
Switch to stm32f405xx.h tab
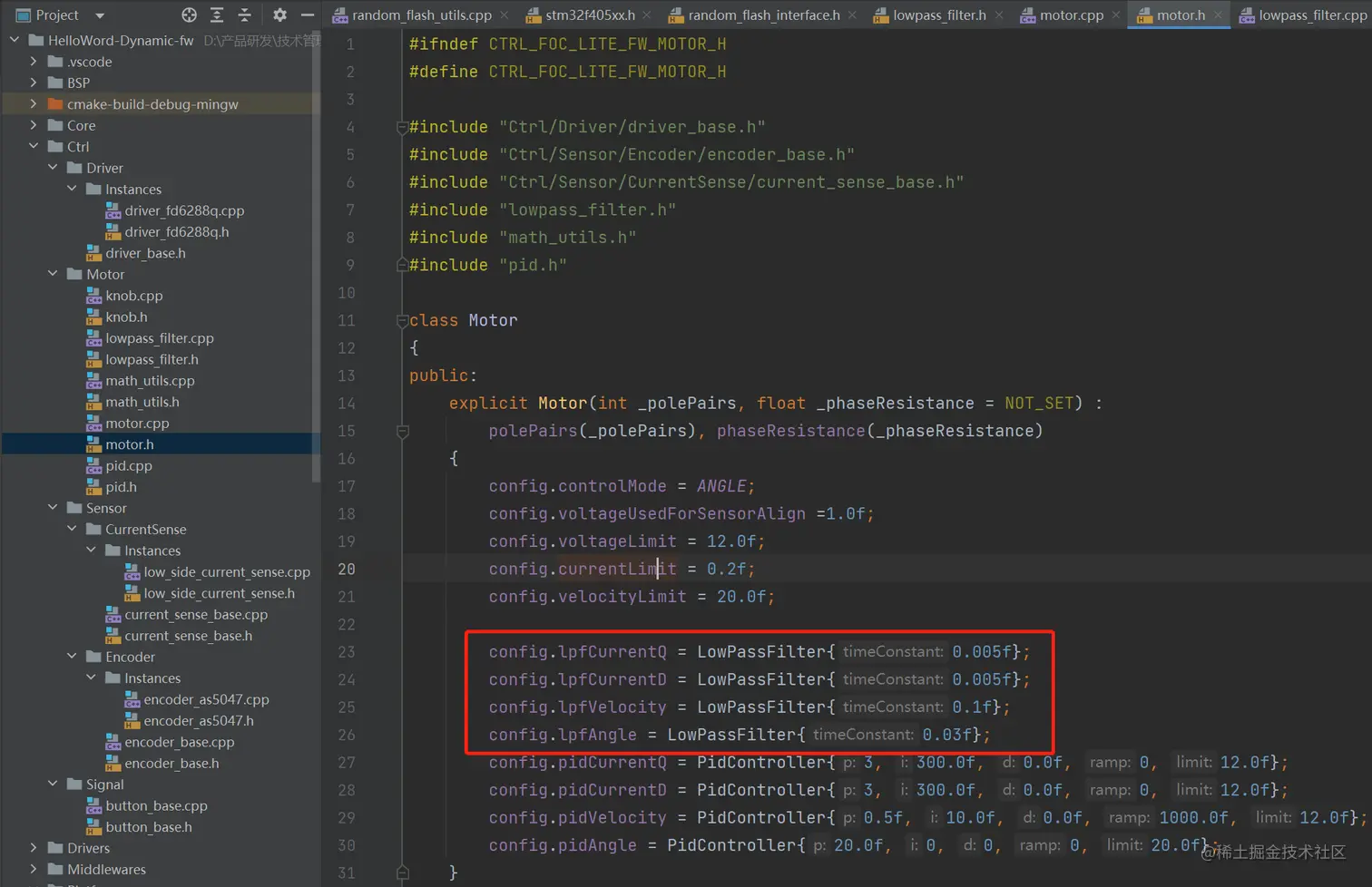coord(590,15)
